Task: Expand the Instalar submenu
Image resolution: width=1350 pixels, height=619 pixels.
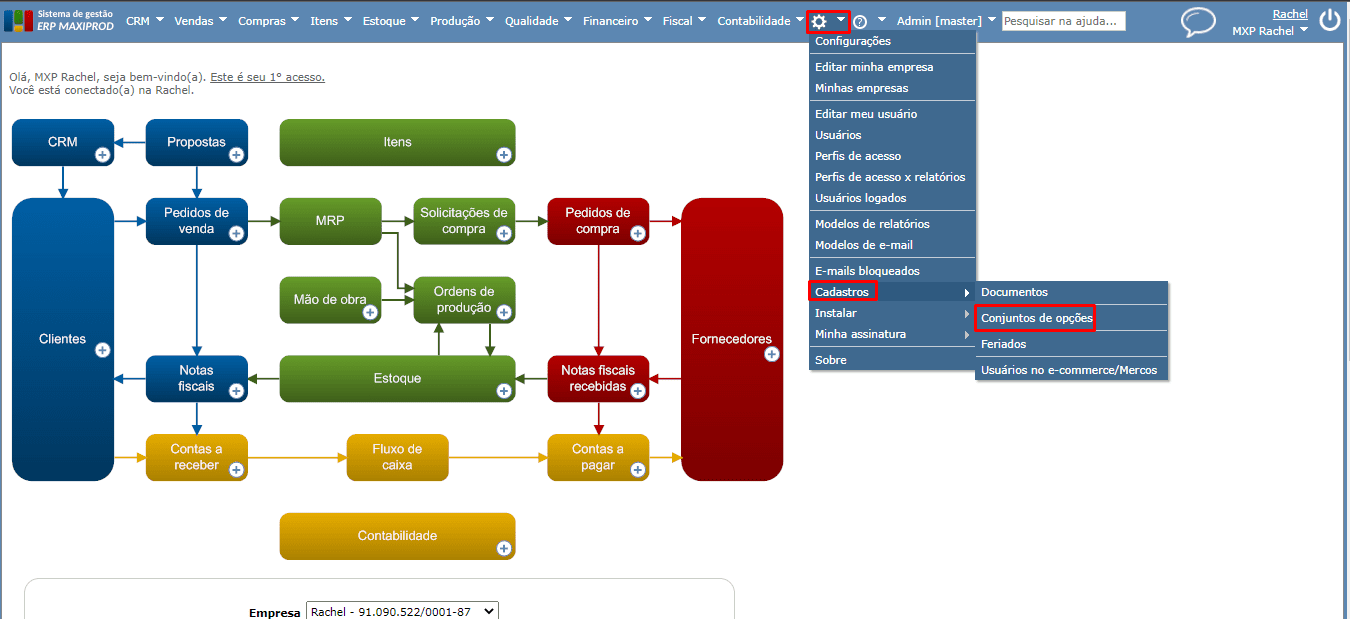Action: pos(892,313)
